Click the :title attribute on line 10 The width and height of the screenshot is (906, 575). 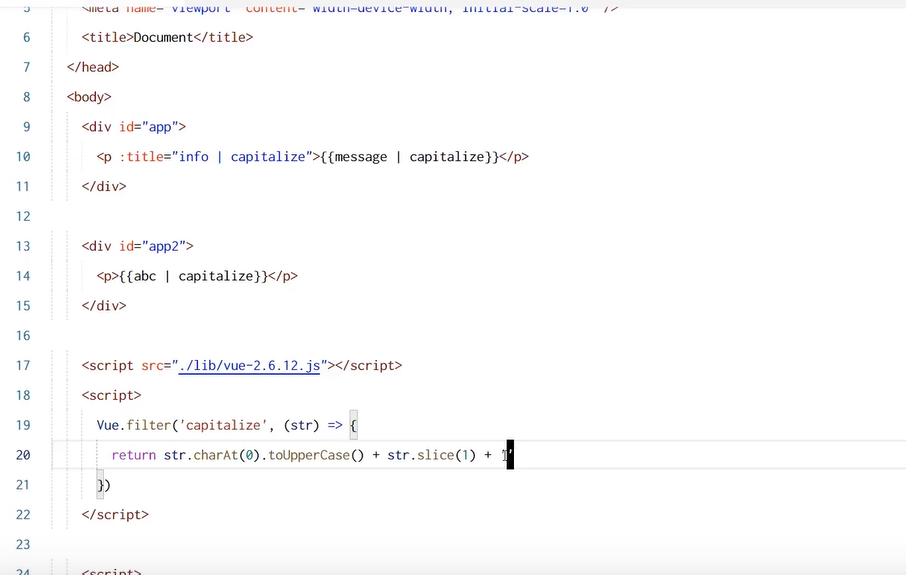[x=142, y=157]
